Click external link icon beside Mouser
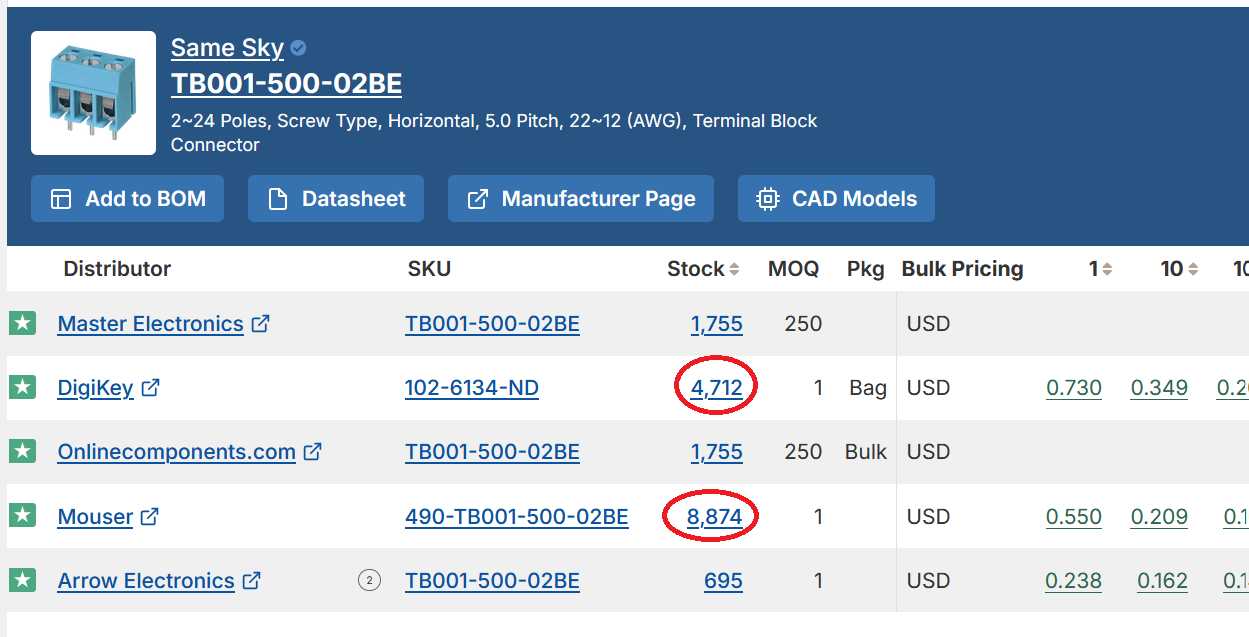This screenshot has width=1249, height=637. point(149,516)
